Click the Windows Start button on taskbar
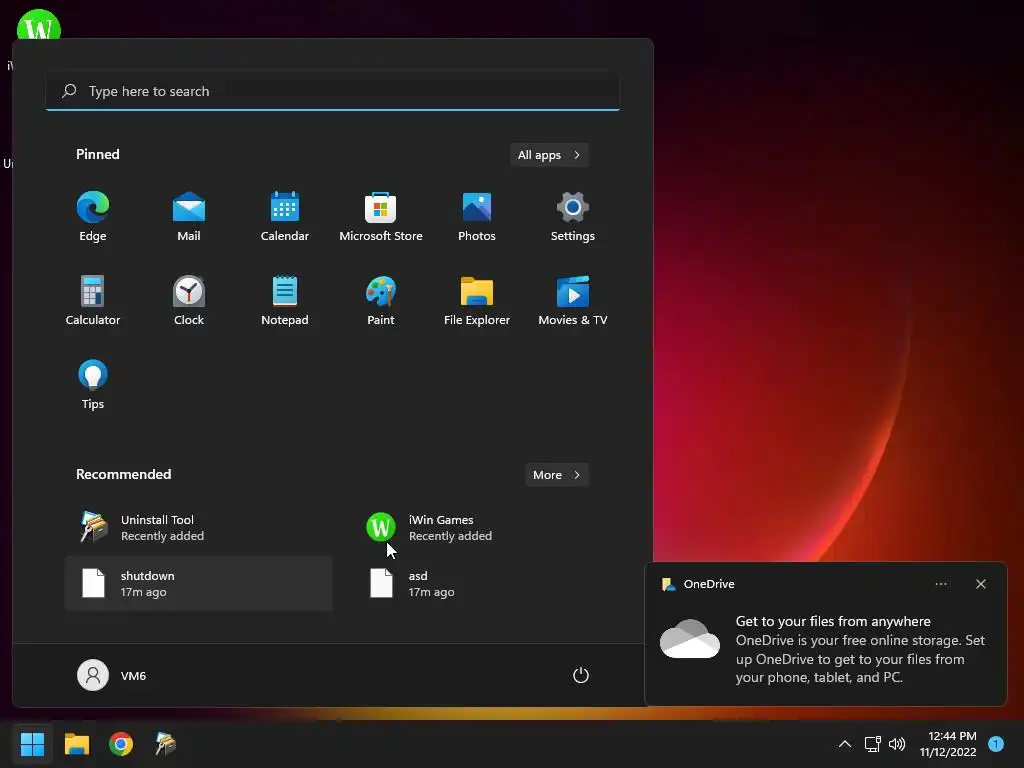This screenshot has width=1024, height=768. 32,744
